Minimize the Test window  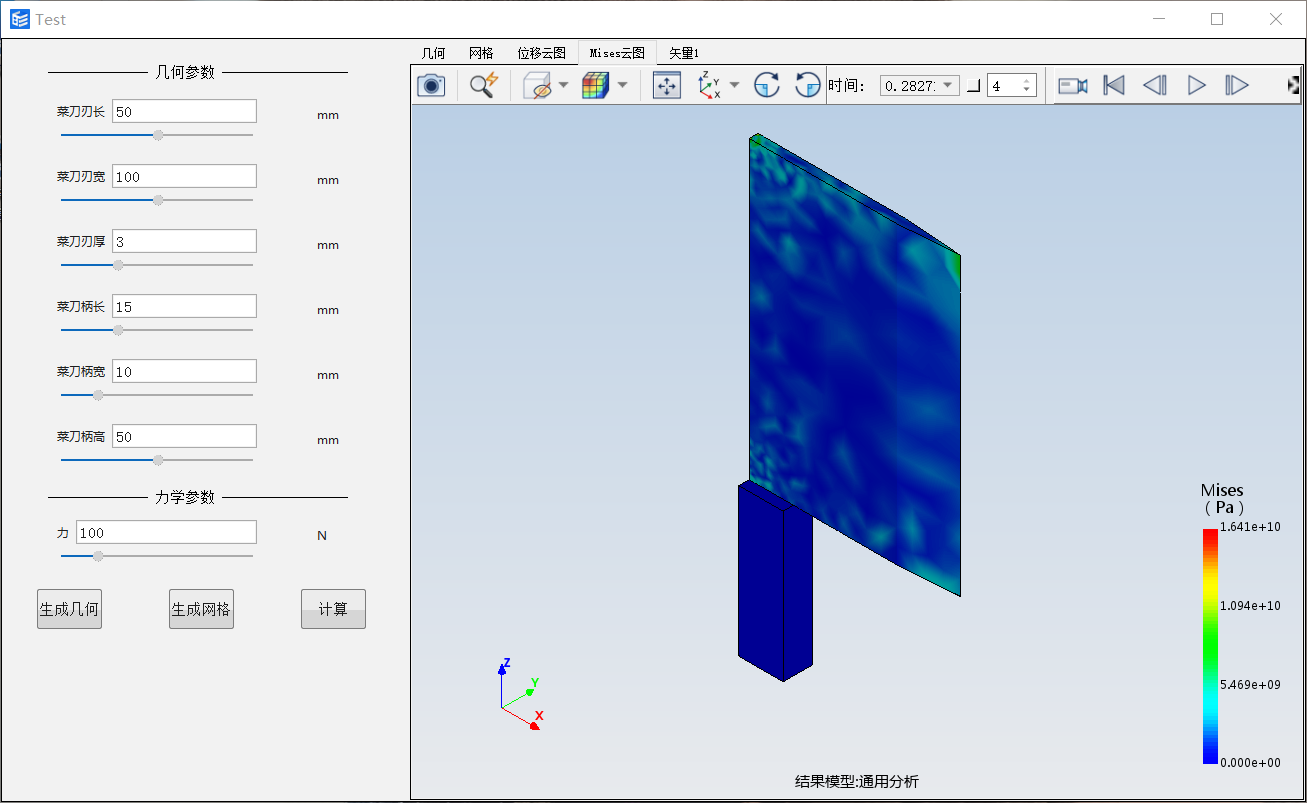point(1159,19)
